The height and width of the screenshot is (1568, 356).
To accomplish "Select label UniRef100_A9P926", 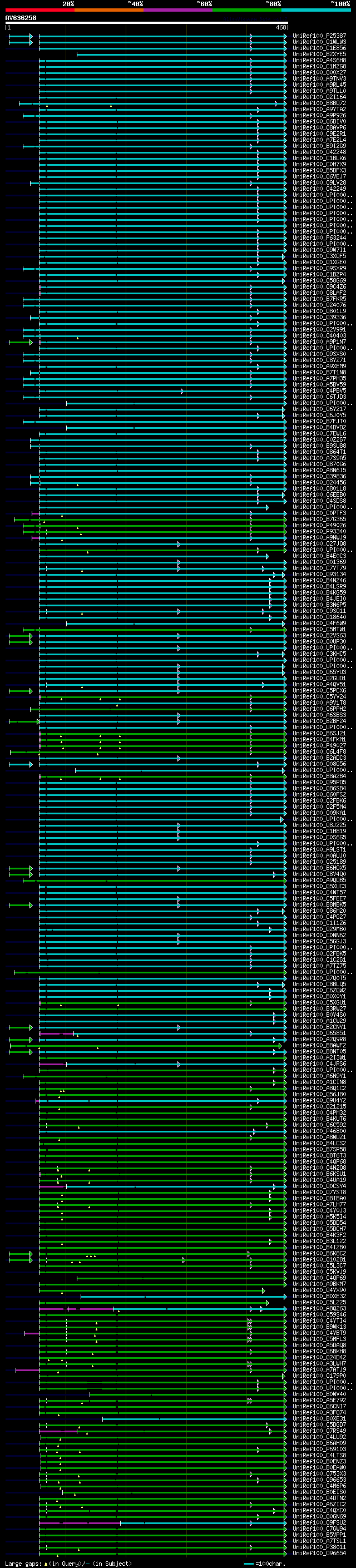I will click(319, 115).
